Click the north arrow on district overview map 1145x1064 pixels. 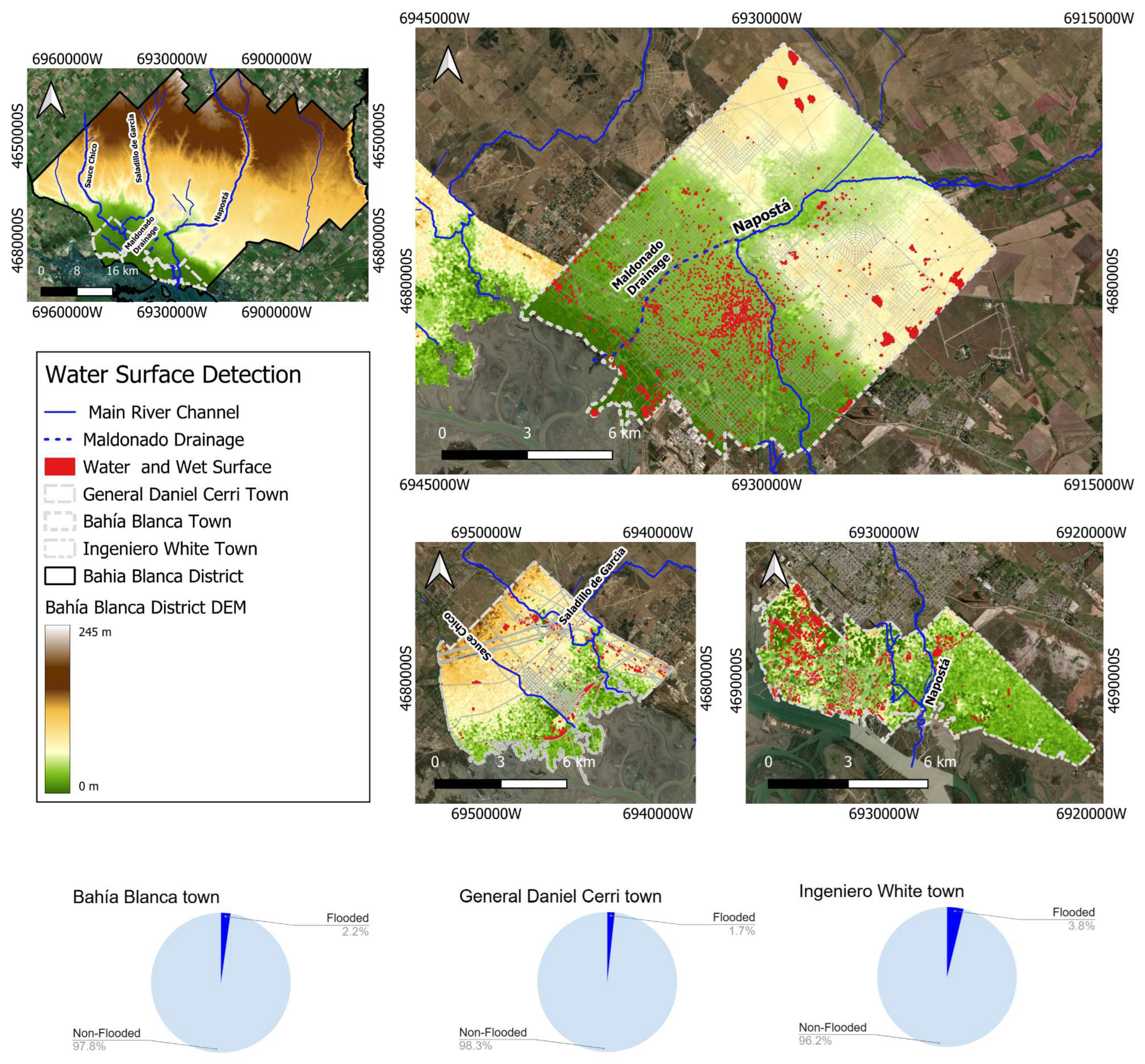coord(51,100)
